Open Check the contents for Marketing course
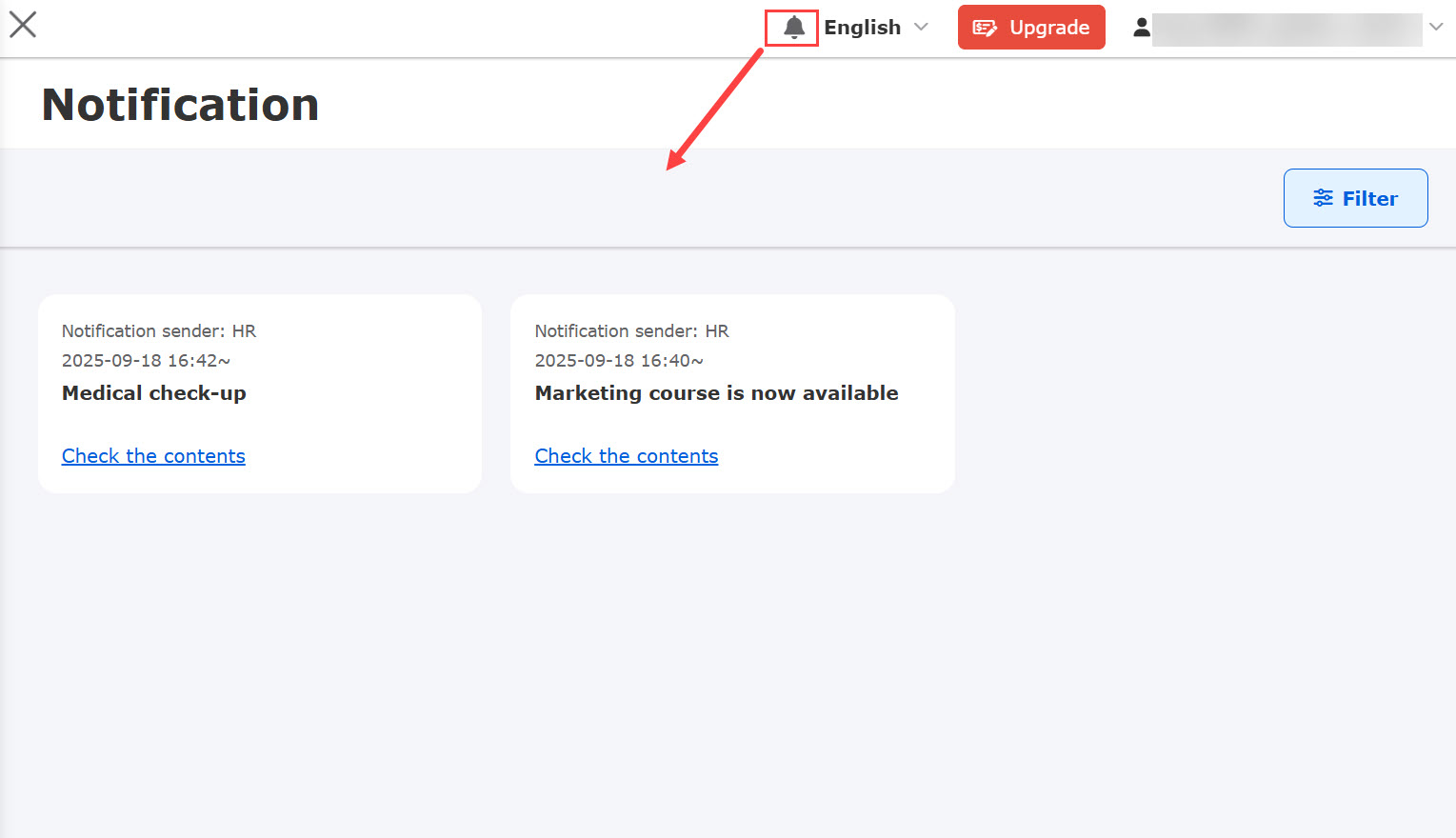The width and height of the screenshot is (1456, 838). pos(626,456)
